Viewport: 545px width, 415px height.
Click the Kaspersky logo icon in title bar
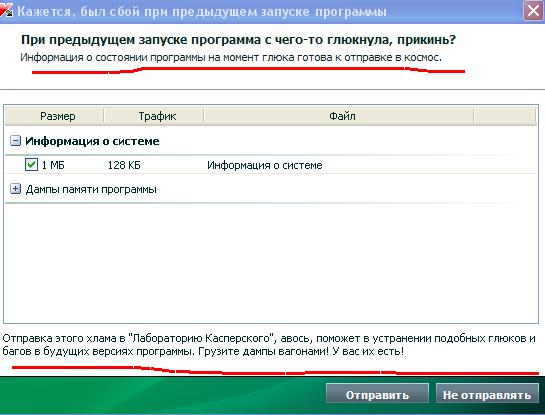point(6,9)
